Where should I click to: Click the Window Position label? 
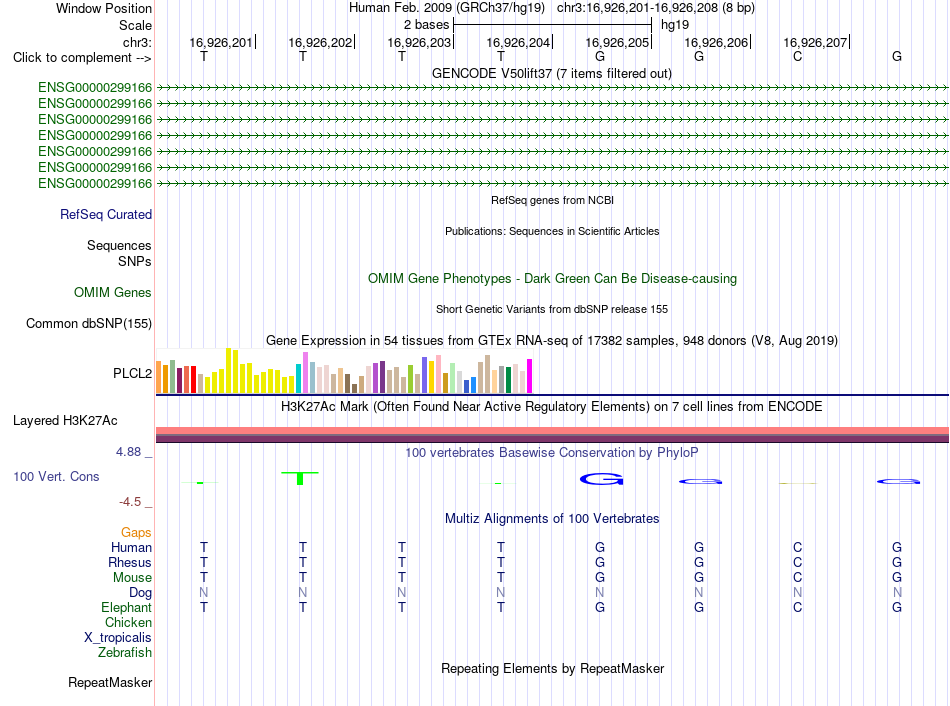tap(104, 8)
